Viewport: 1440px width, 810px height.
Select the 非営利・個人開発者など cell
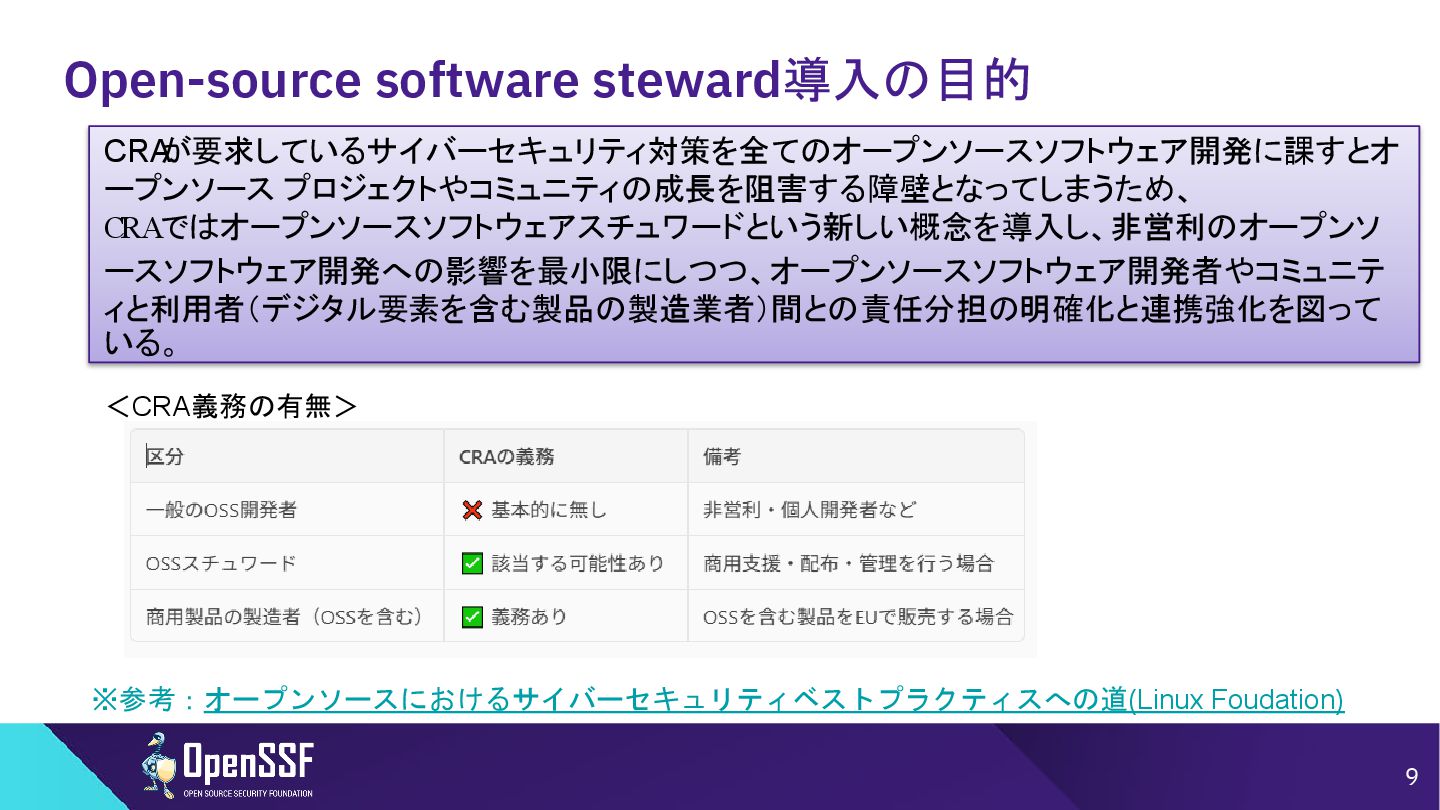[x=856, y=510]
